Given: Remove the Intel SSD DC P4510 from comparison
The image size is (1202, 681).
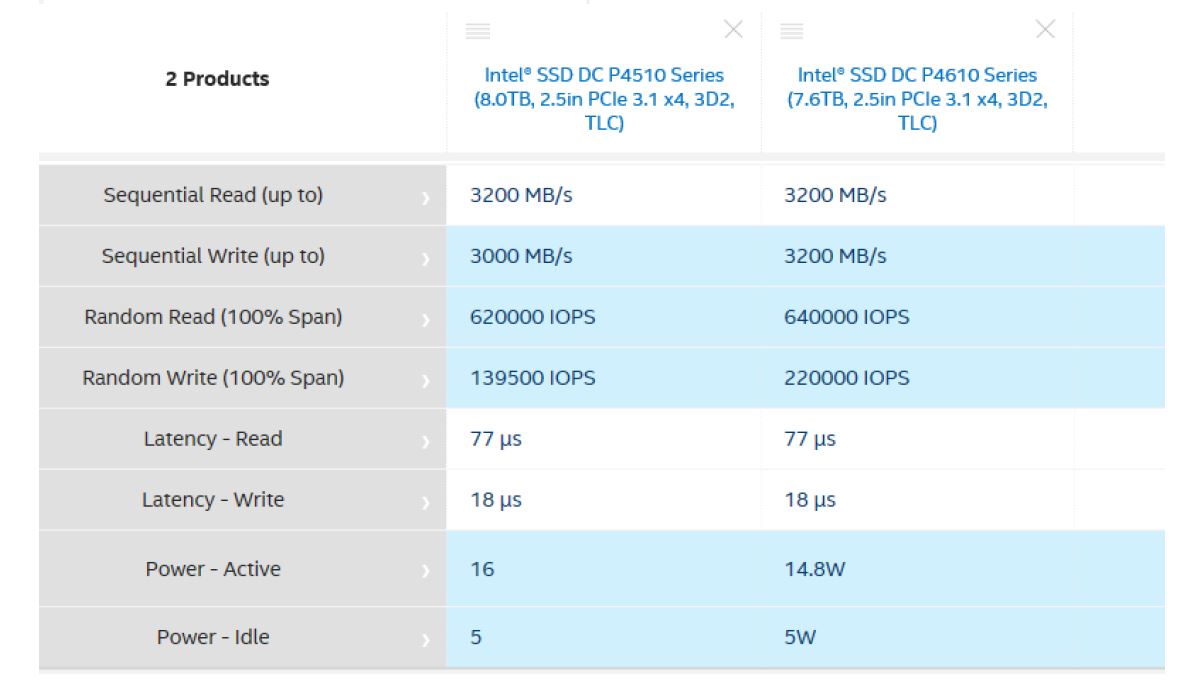Looking at the screenshot, I should pyautogui.click(x=733, y=30).
